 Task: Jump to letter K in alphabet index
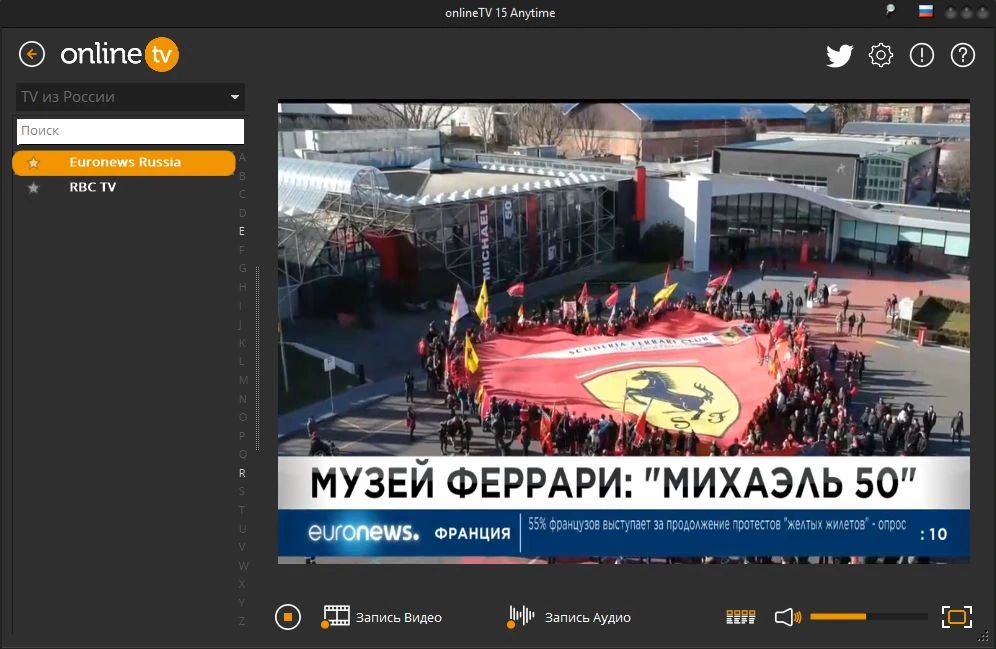coord(242,343)
